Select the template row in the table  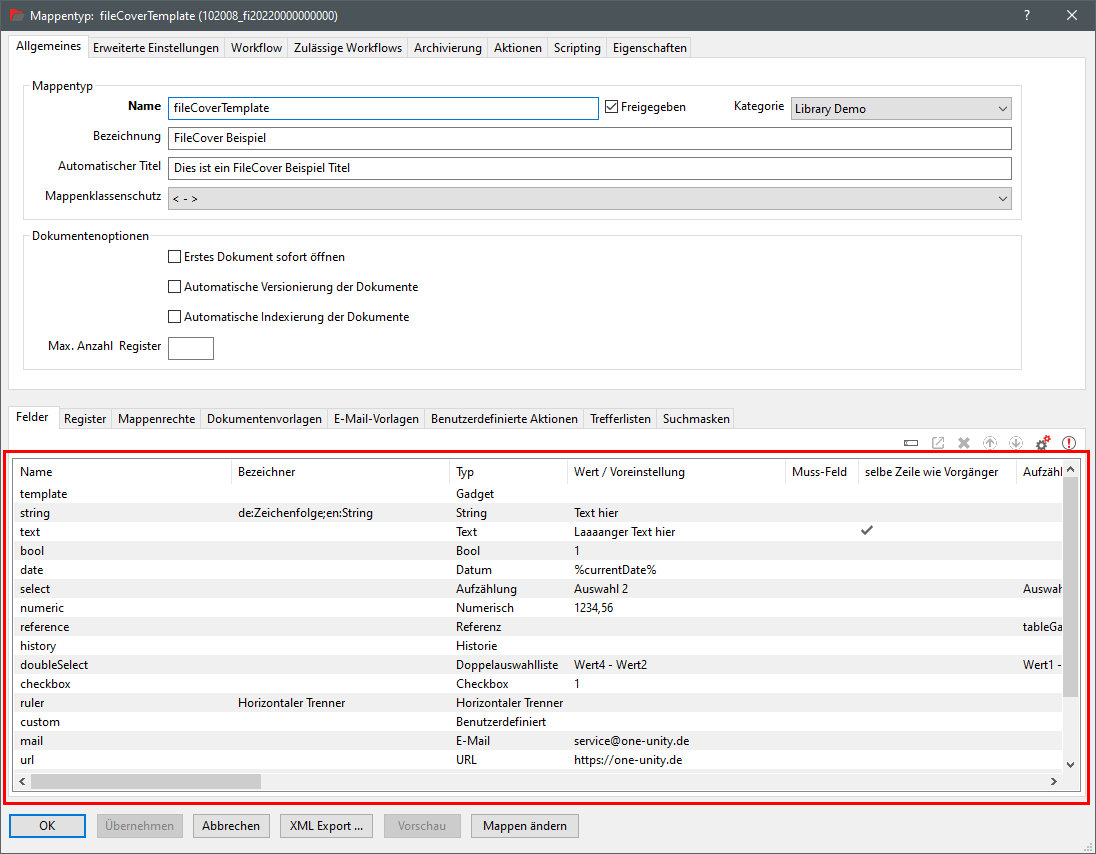click(x=538, y=493)
